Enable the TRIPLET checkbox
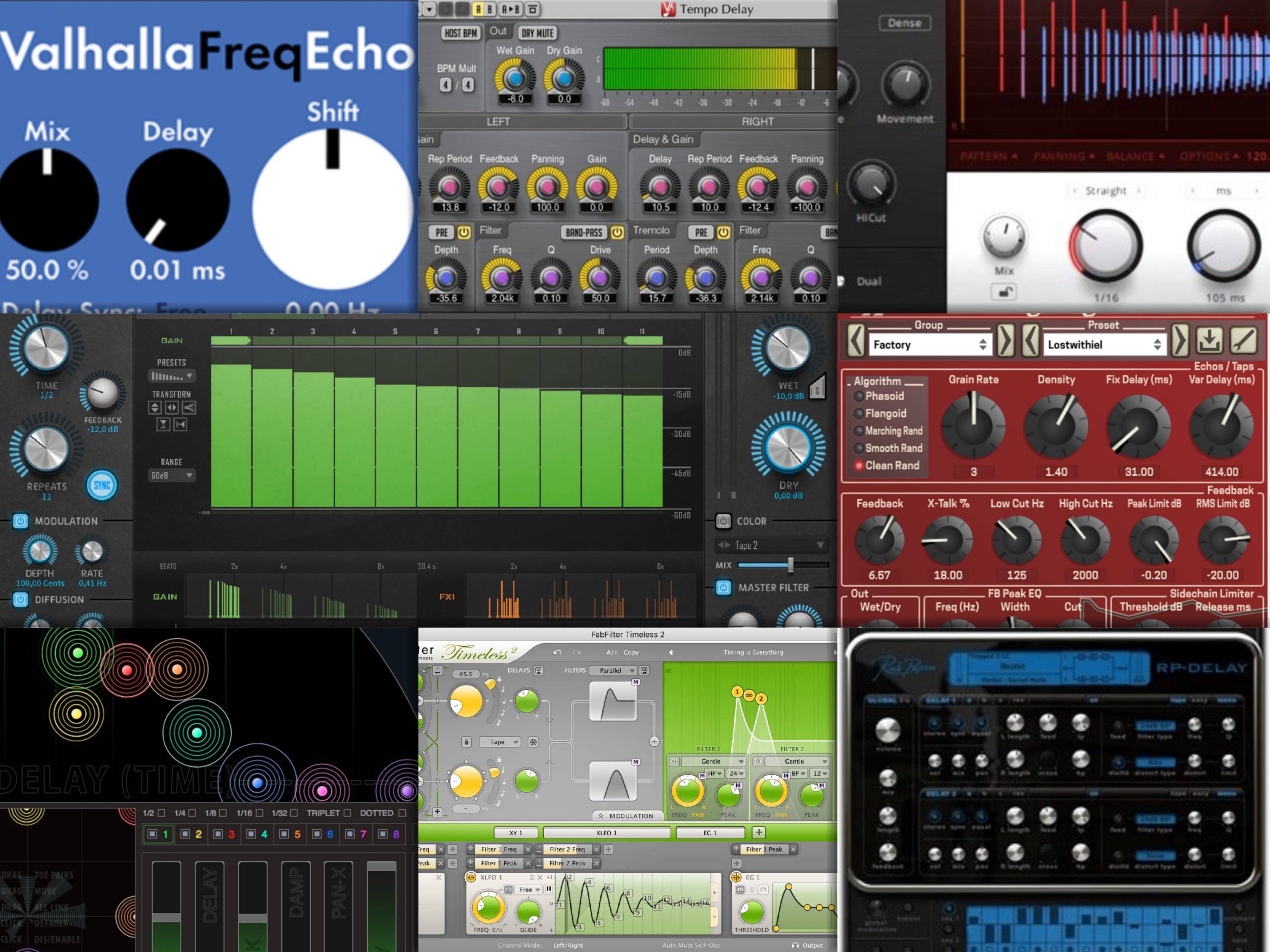This screenshot has height=952, width=1270. (x=347, y=813)
